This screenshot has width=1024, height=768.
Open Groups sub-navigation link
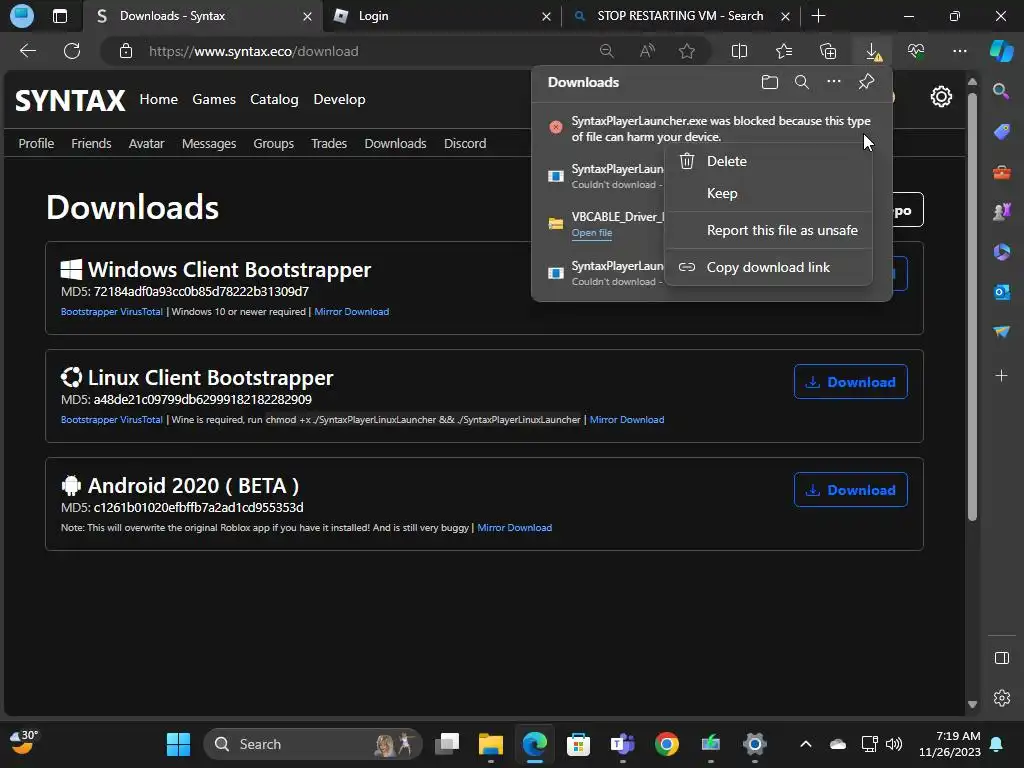274,144
